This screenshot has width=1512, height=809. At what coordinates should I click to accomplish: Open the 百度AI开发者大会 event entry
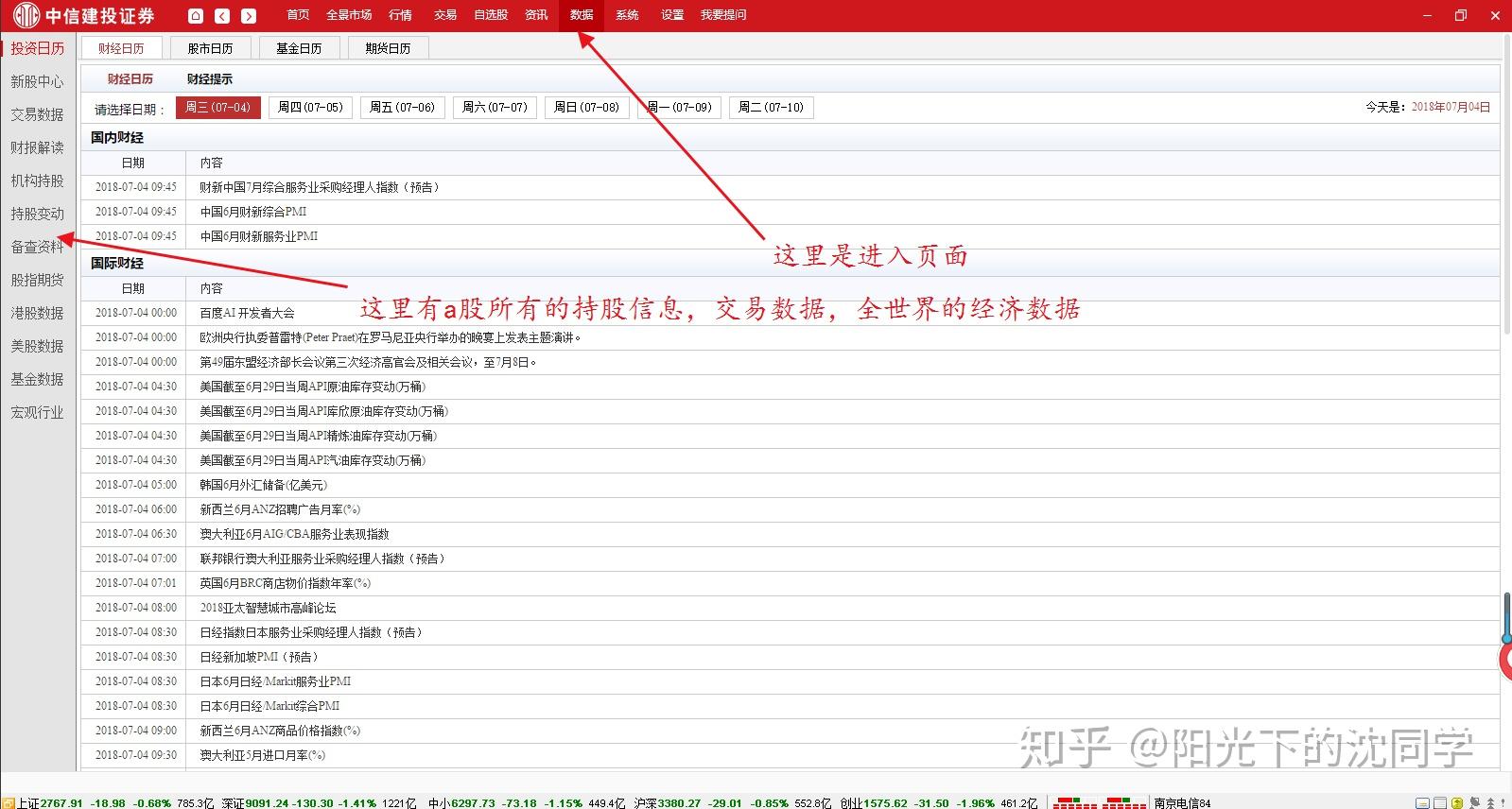click(x=247, y=313)
